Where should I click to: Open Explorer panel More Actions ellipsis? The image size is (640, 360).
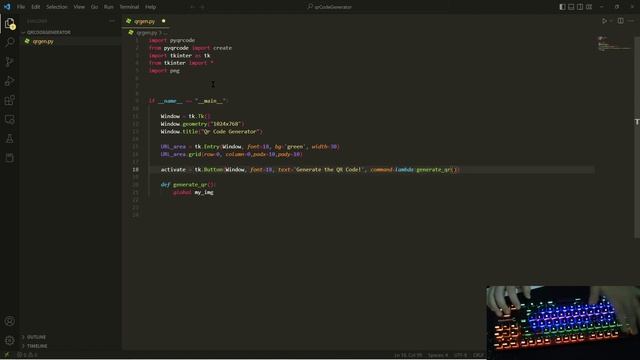[x=112, y=21]
